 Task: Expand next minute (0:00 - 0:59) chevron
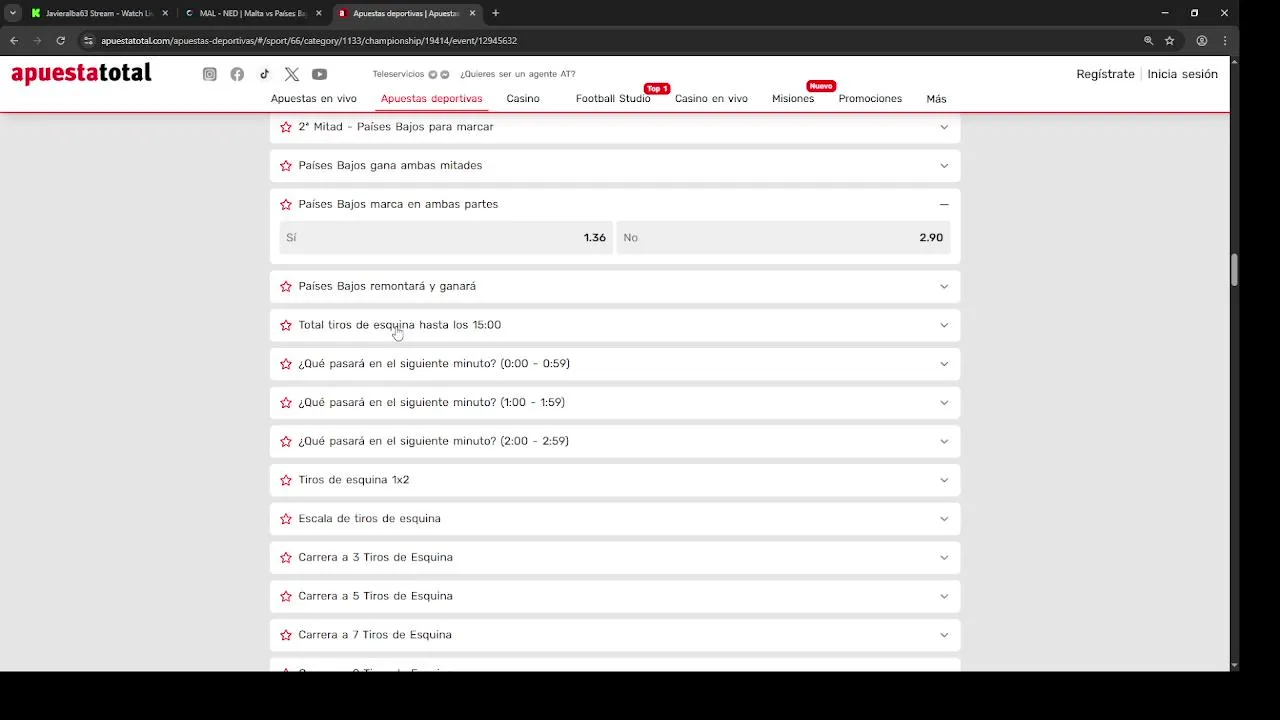tap(944, 364)
